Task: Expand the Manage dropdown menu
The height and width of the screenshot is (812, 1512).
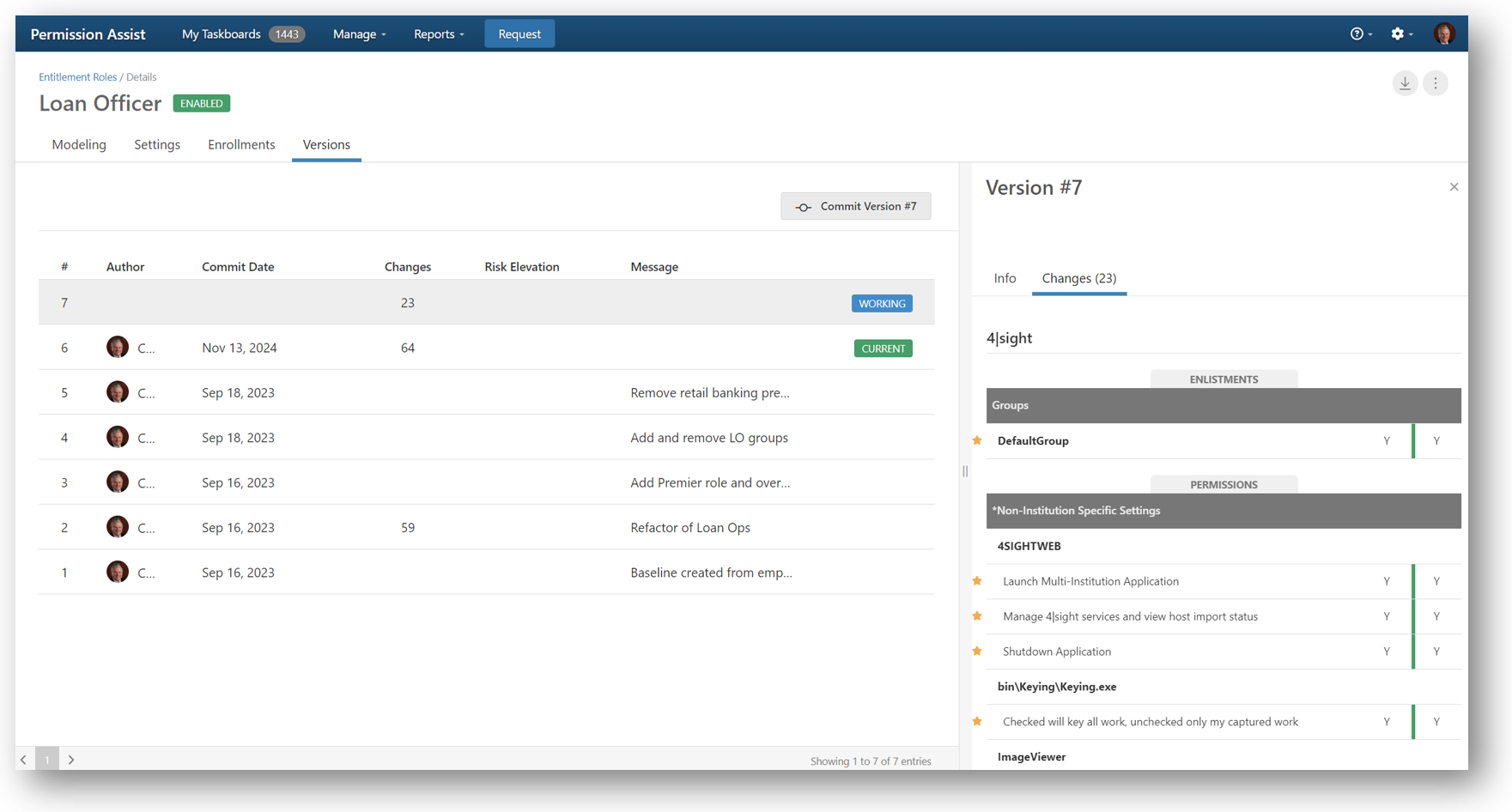Action: pos(359,34)
